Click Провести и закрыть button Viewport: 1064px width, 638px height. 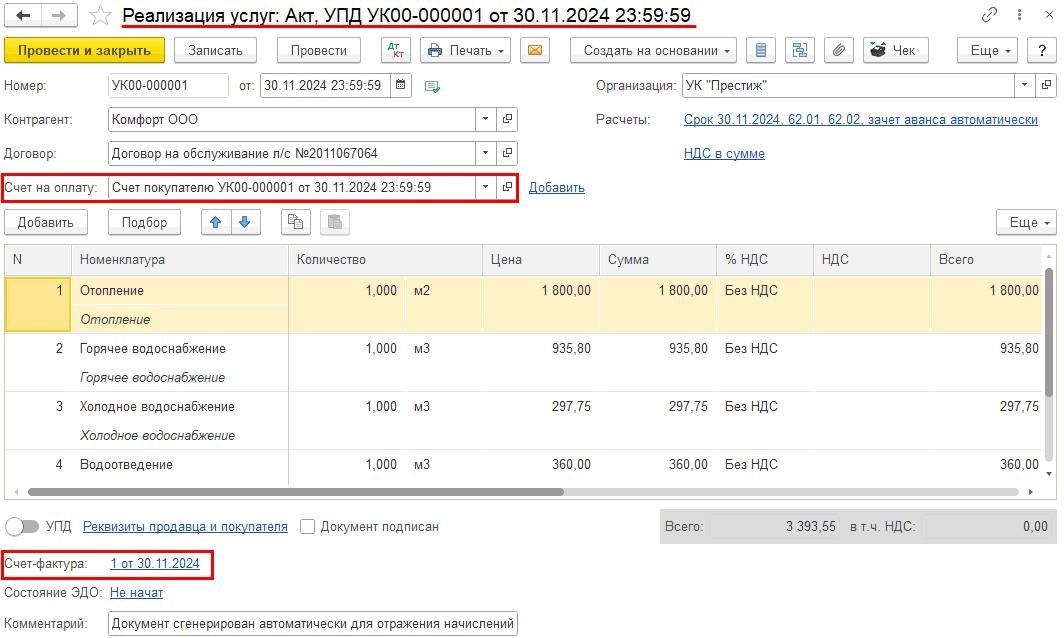tap(84, 50)
